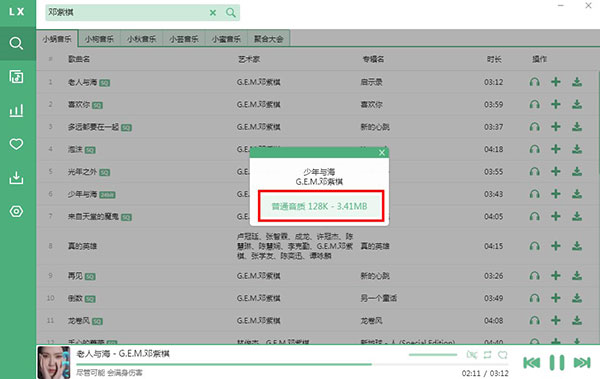Switch to the 小蜗音乐 source tab
This screenshot has height=379, width=600.
57,39
